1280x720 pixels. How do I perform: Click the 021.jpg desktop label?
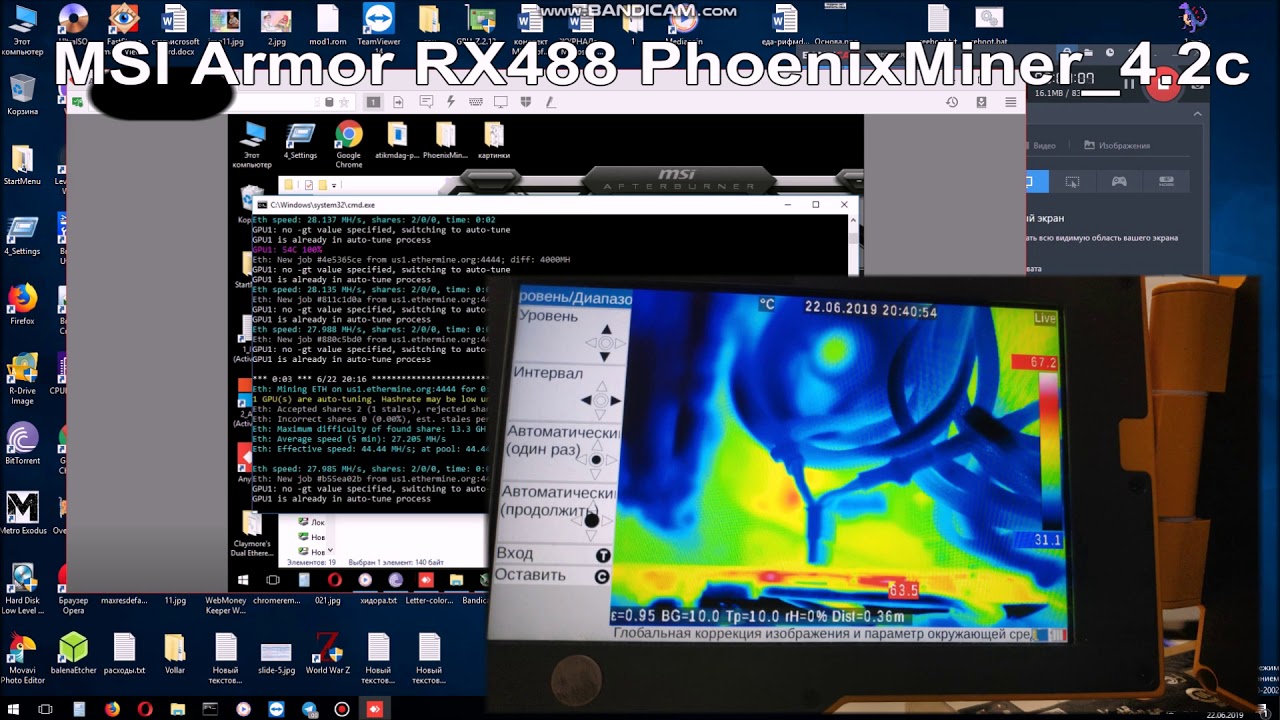[327, 601]
